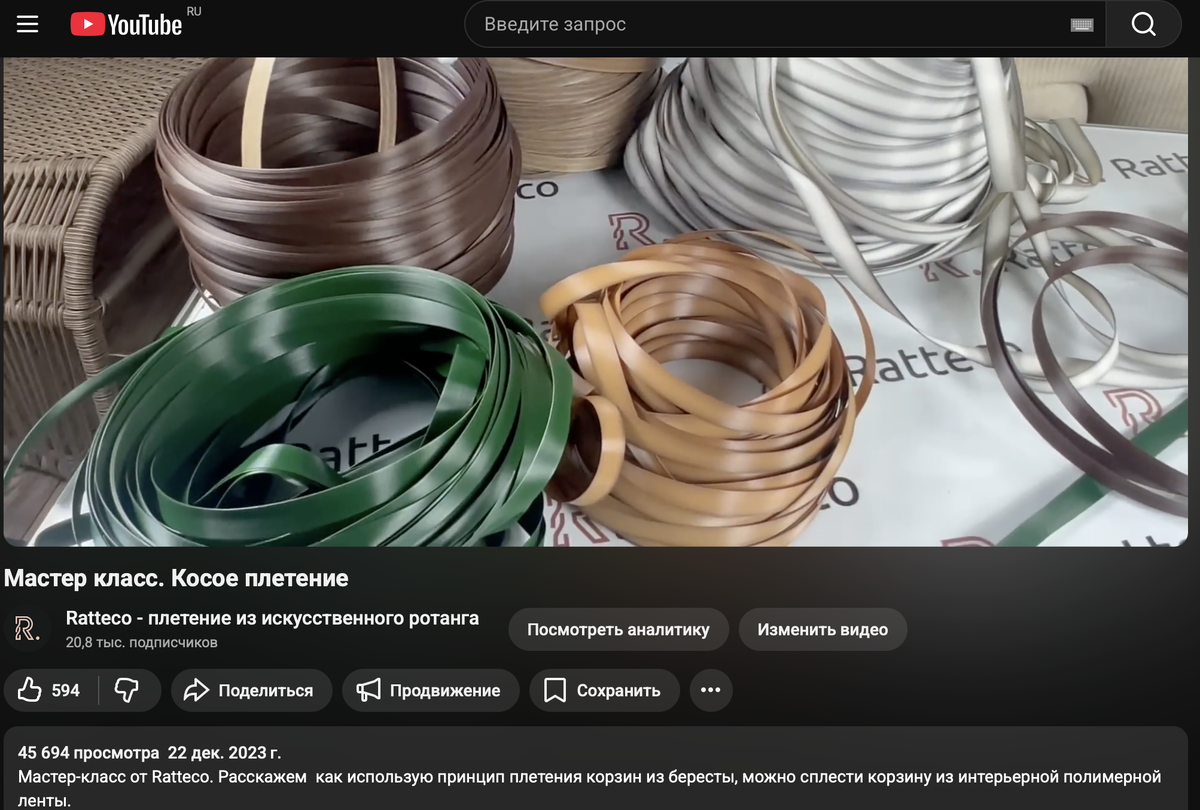Click 'Изменить видео' button

pyautogui.click(x=822, y=630)
